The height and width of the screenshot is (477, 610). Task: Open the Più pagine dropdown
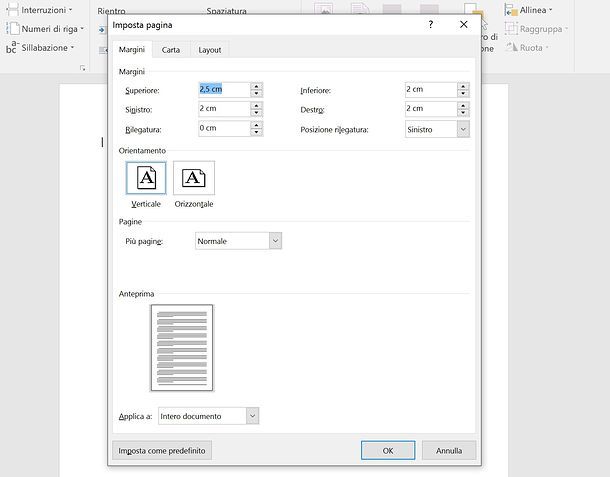(x=275, y=241)
